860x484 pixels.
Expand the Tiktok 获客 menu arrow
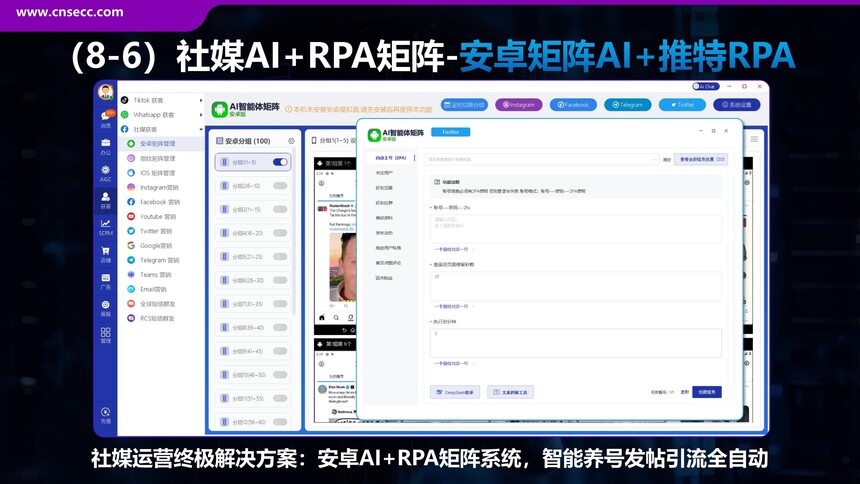(201, 100)
